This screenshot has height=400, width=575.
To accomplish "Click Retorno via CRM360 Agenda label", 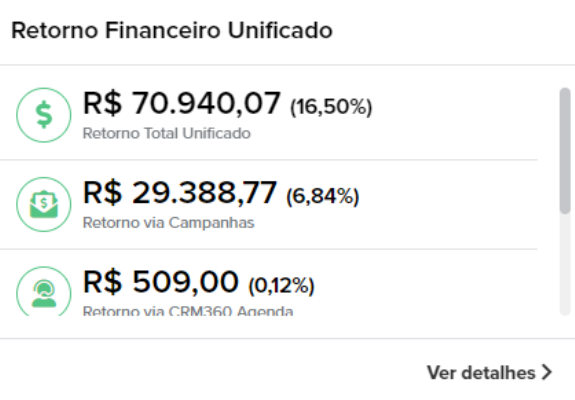I will click(188, 311).
